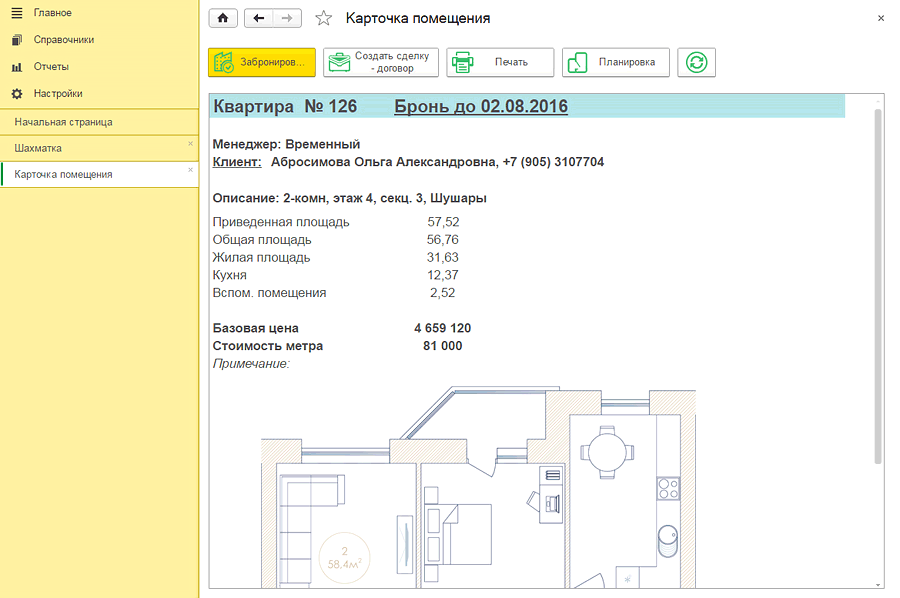Click the Создать сделку - договор button

point(380,62)
